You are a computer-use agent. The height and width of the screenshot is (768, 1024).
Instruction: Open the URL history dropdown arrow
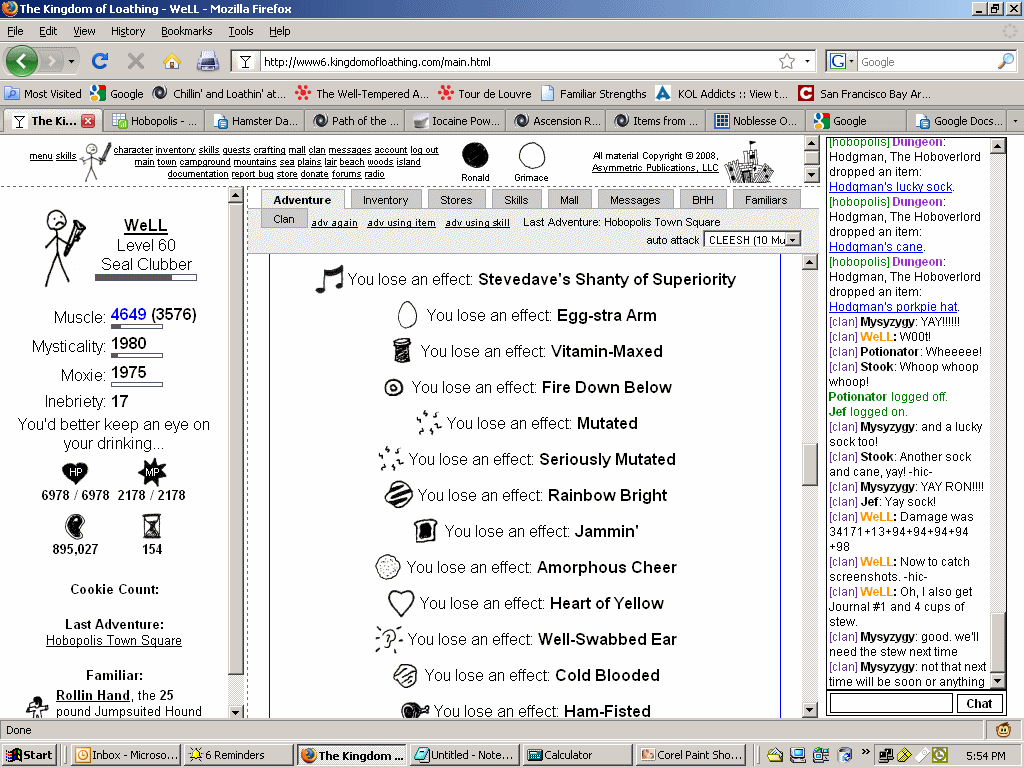pos(808,62)
